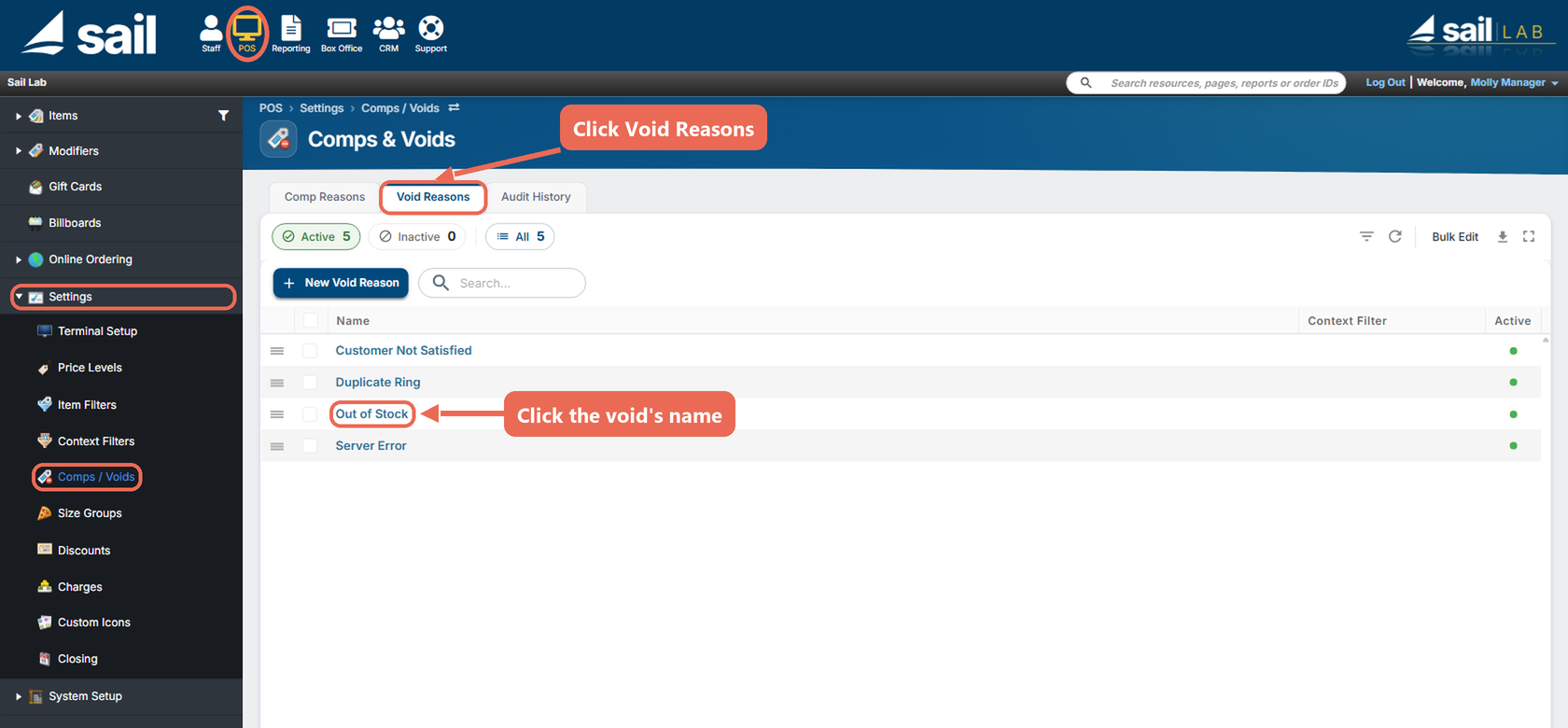Screen dimensions: 1568x728
Task: Expand table to fullscreen
Action: pyautogui.click(x=1529, y=237)
